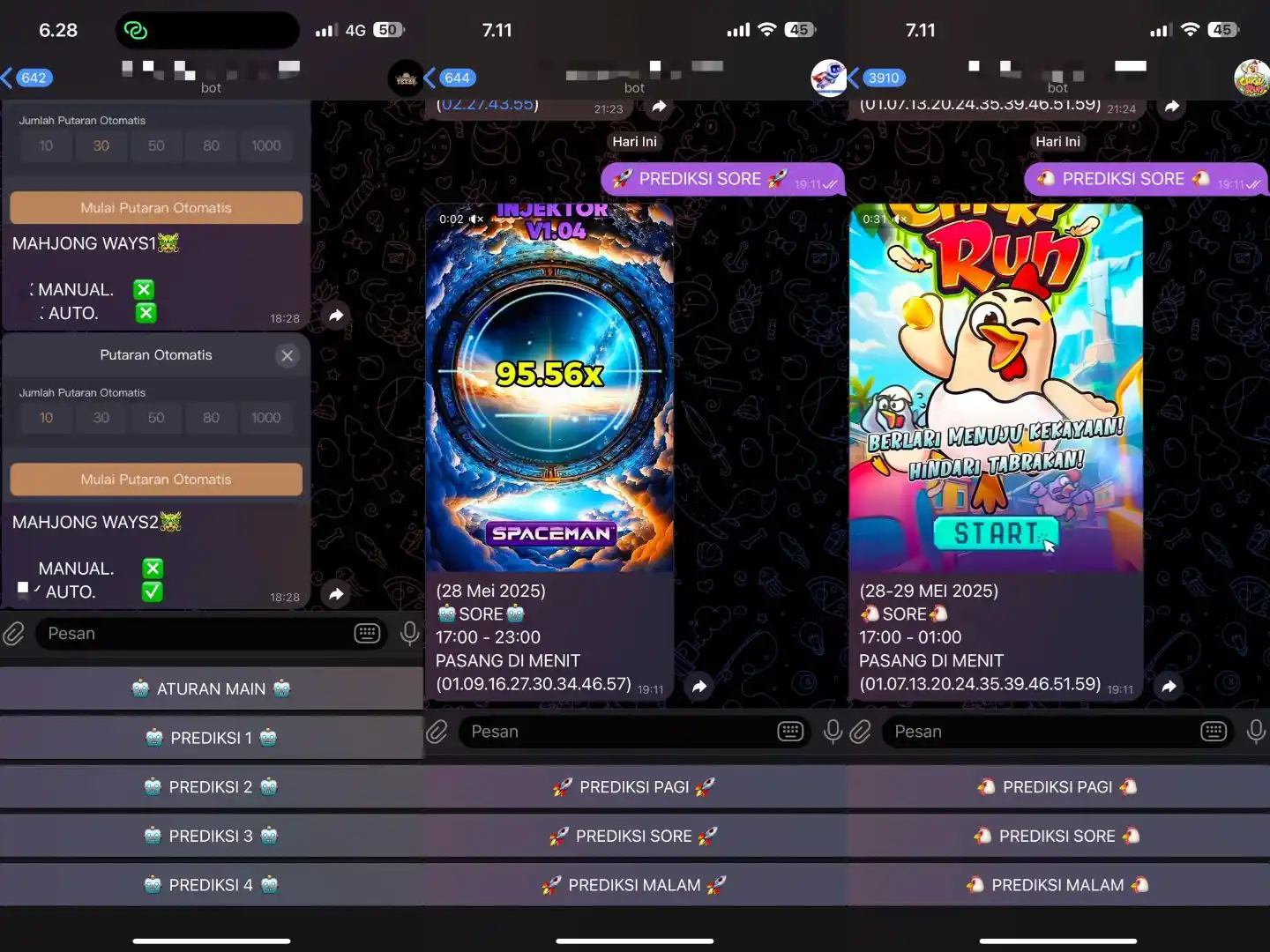Tap ATURAN MAIN bot button
This screenshot has width=1270, height=952.
[212, 688]
